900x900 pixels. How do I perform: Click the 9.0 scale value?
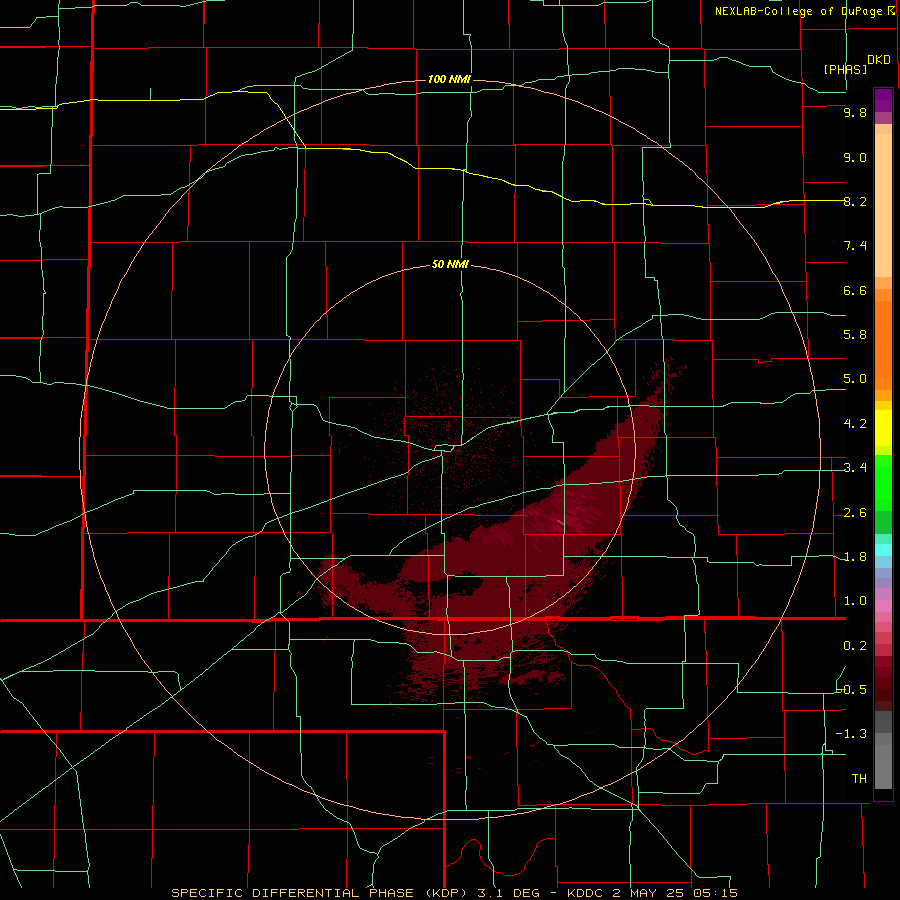pyautogui.click(x=855, y=157)
